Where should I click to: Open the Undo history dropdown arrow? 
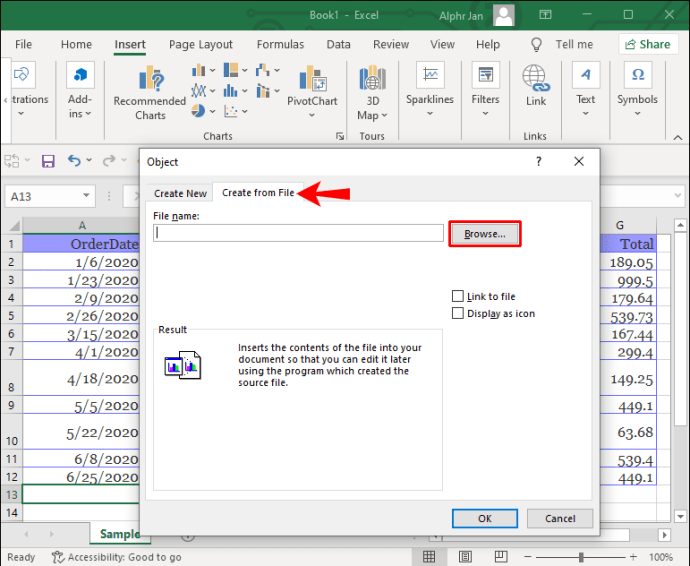[90, 160]
